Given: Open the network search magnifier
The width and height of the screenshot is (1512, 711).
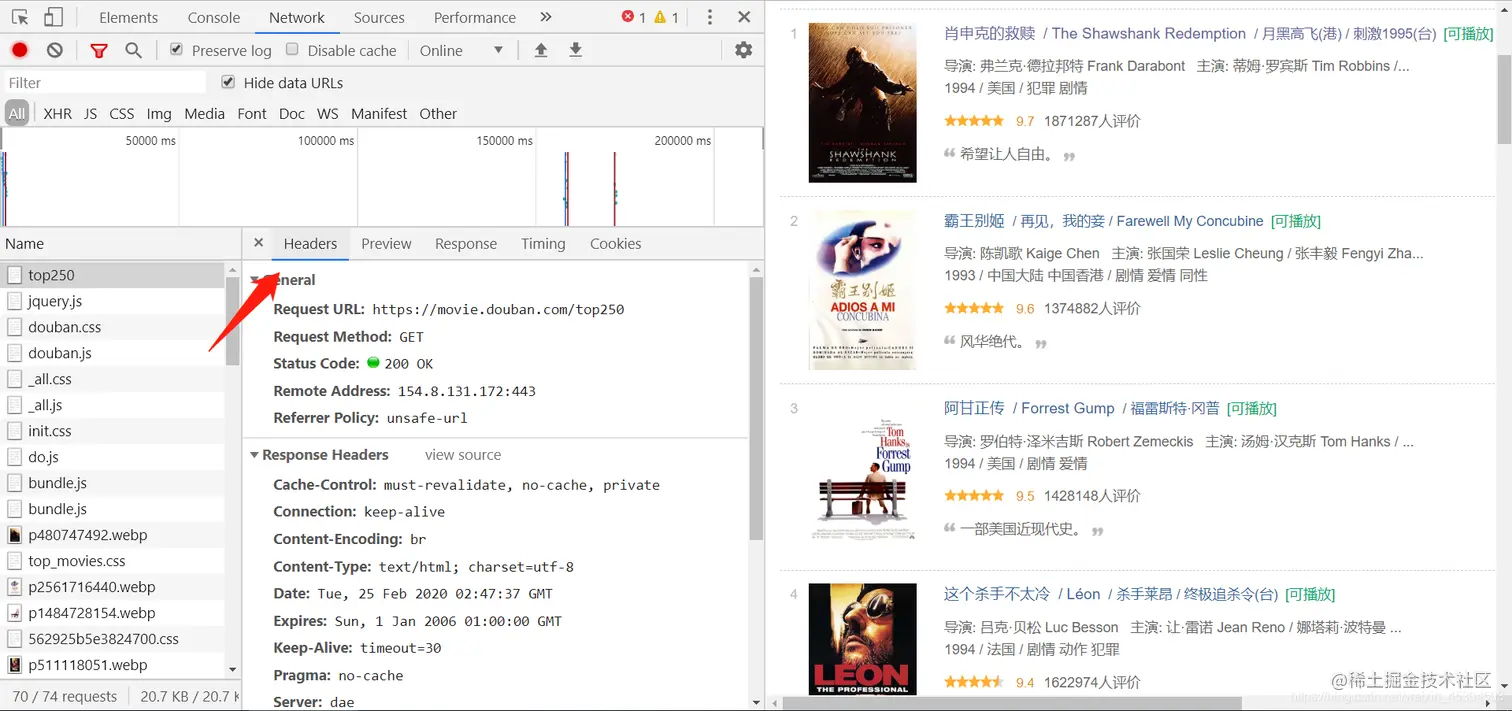Looking at the screenshot, I should pyautogui.click(x=133, y=50).
